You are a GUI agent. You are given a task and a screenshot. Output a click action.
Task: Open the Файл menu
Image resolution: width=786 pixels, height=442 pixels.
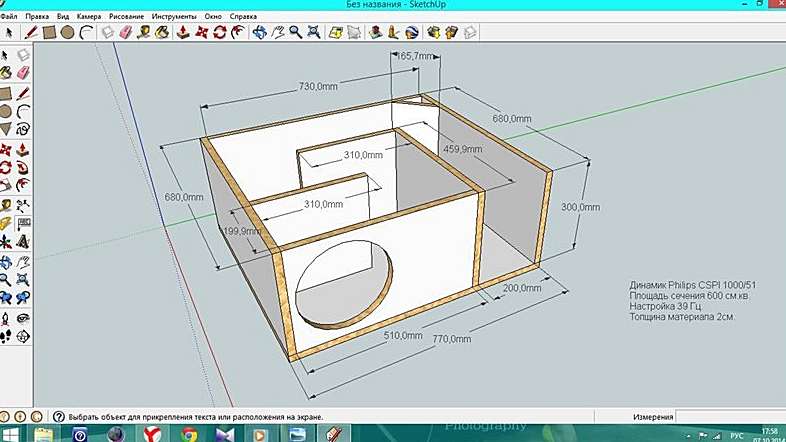point(9,16)
